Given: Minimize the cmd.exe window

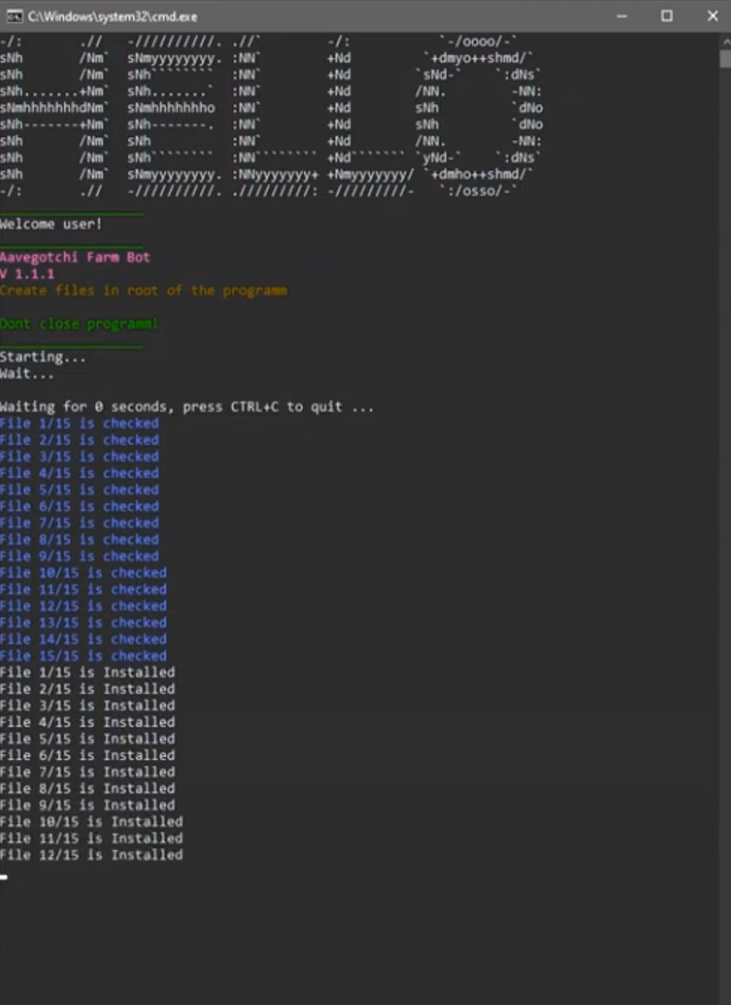Looking at the screenshot, I should click(x=621, y=16).
